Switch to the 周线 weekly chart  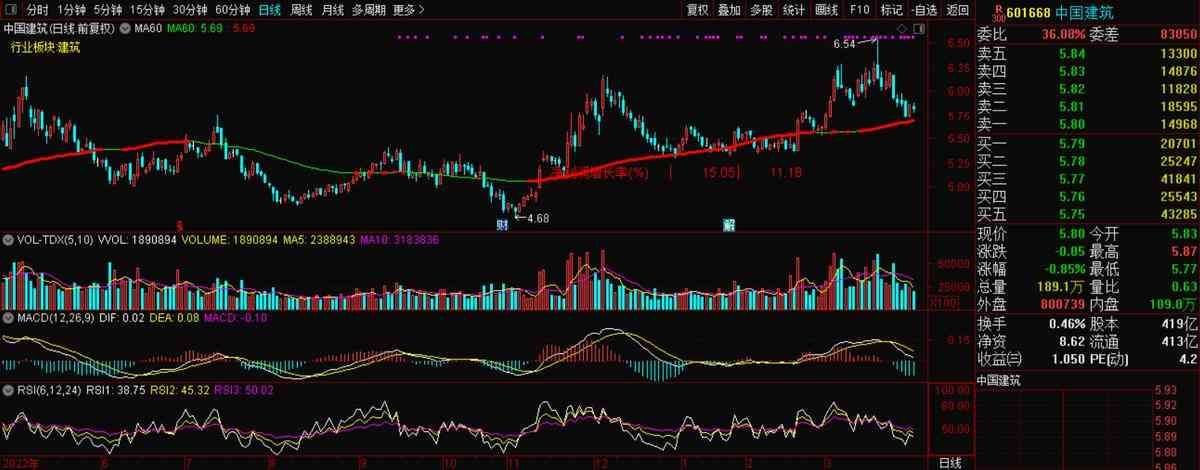click(301, 10)
